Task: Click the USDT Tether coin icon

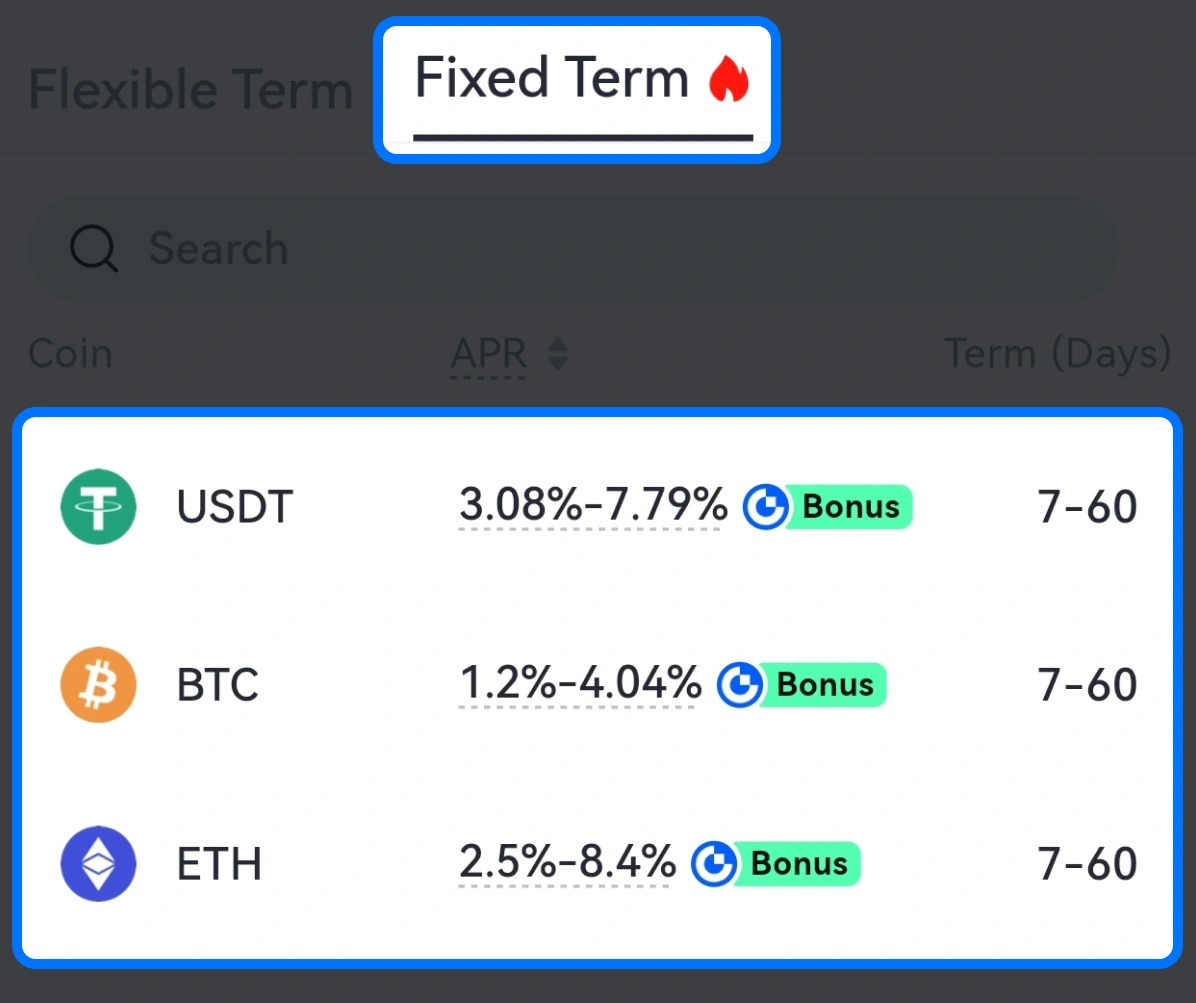Action: click(x=98, y=507)
